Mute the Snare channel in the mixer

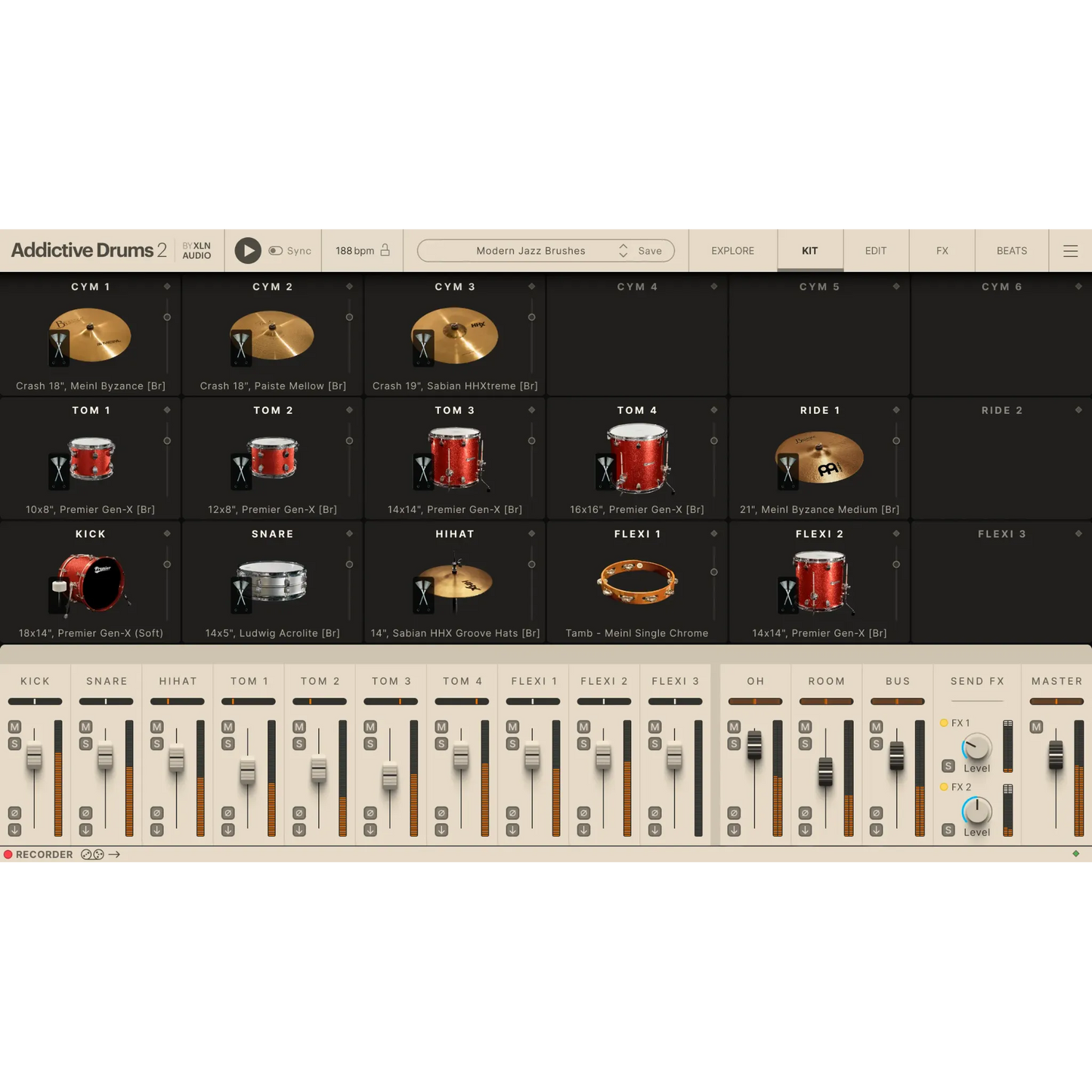tap(85, 727)
